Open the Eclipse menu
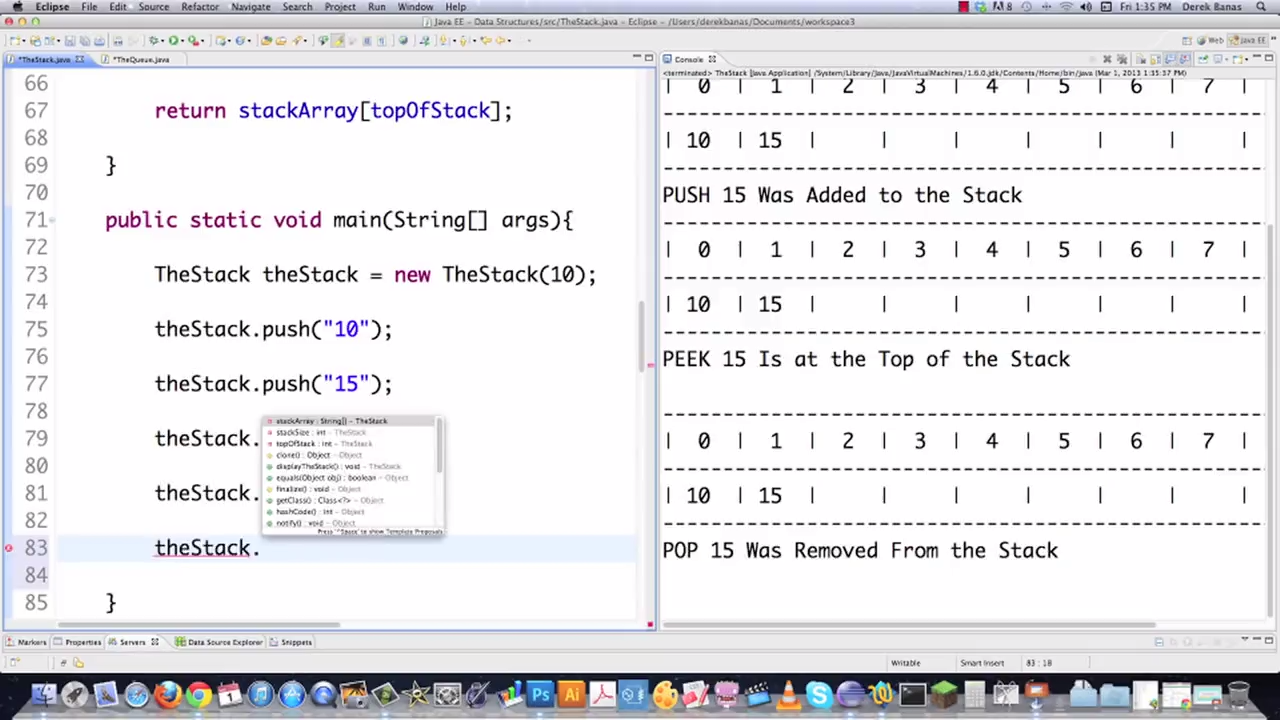 pos(52,7)
